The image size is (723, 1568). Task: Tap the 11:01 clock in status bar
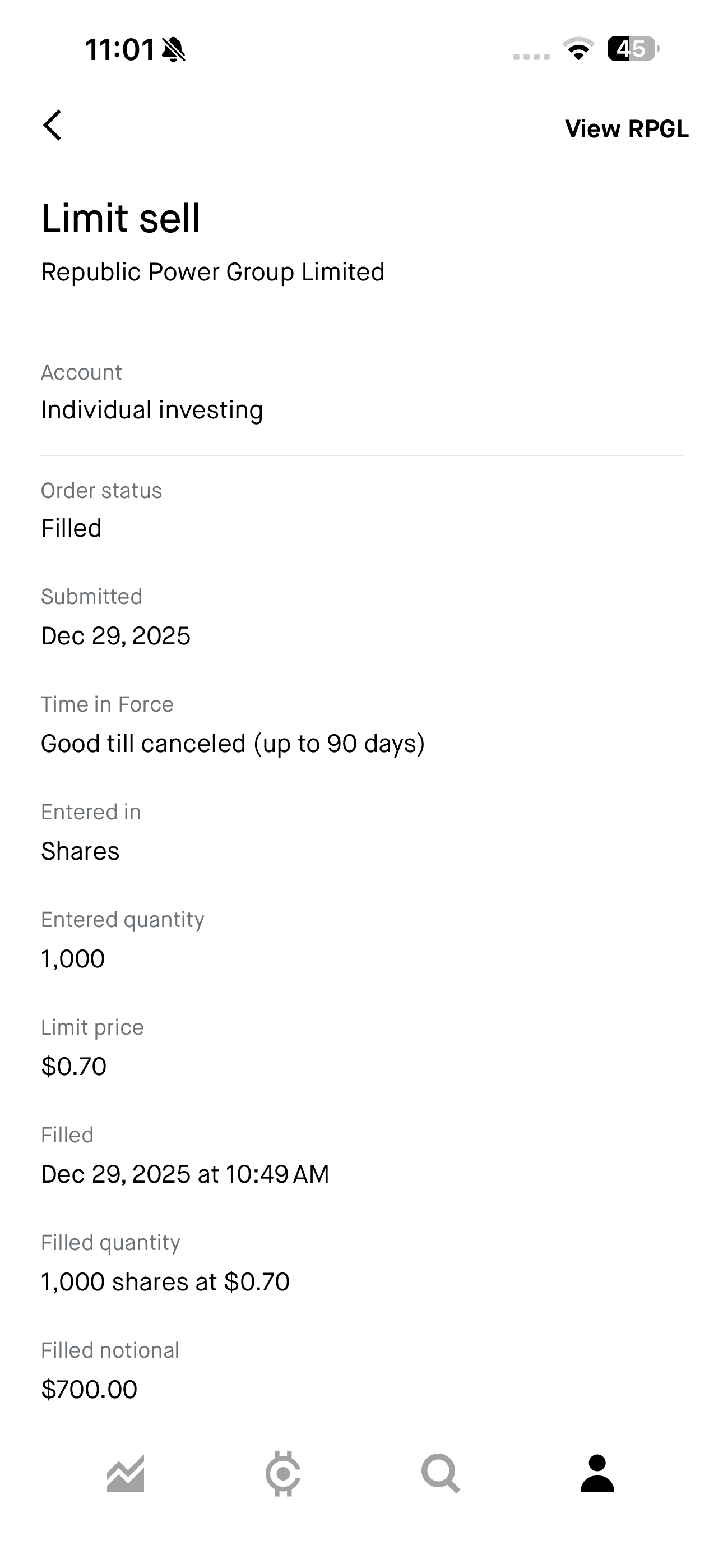(119, 49)
